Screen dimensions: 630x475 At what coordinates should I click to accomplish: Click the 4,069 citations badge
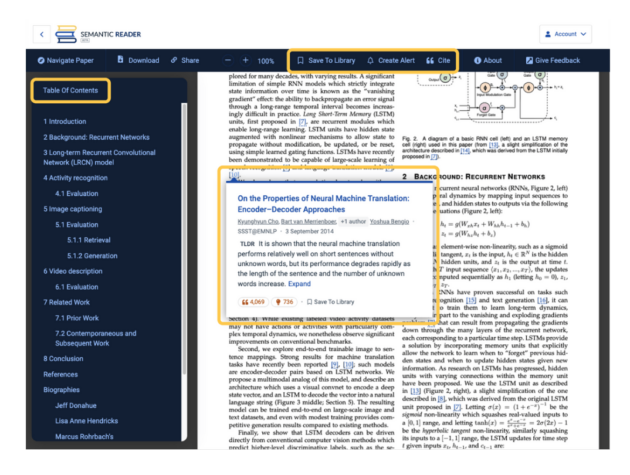[x=253, y=302]
